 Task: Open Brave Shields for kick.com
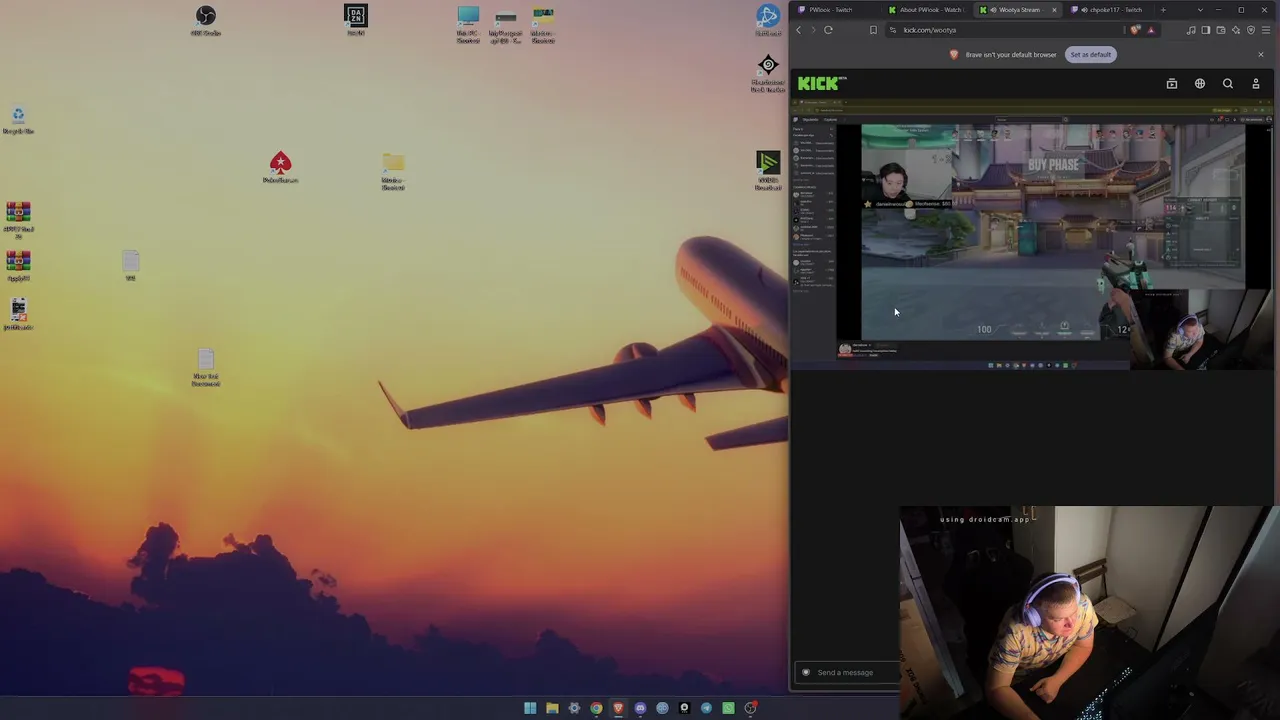tap(1135, 30)
